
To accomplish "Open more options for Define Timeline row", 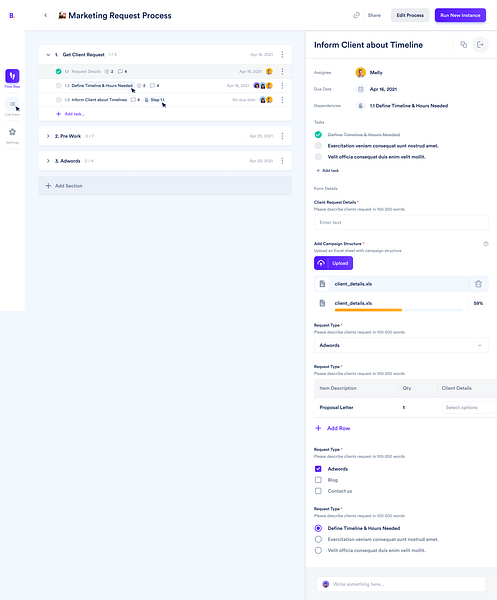I will tap(282, 86).
